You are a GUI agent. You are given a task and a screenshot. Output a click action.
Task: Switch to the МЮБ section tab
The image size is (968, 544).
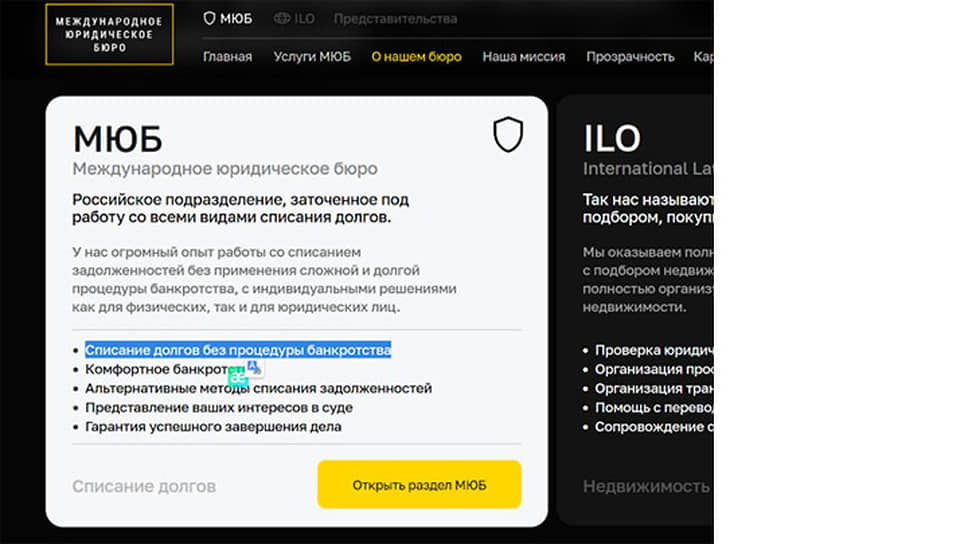click(228, 19)
